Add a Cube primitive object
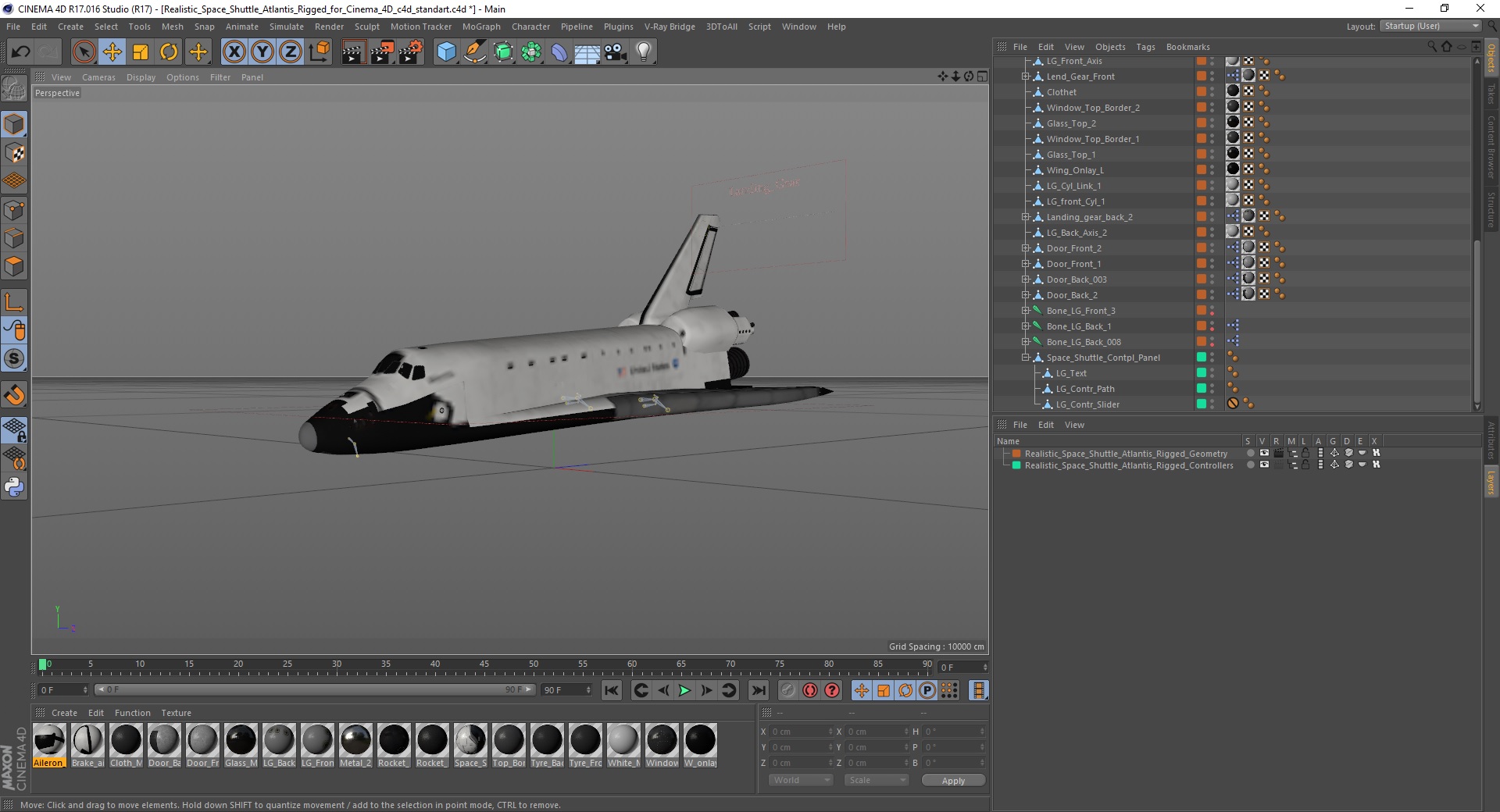This screenshot has width=1500, height=812. [x=446, y=52]
